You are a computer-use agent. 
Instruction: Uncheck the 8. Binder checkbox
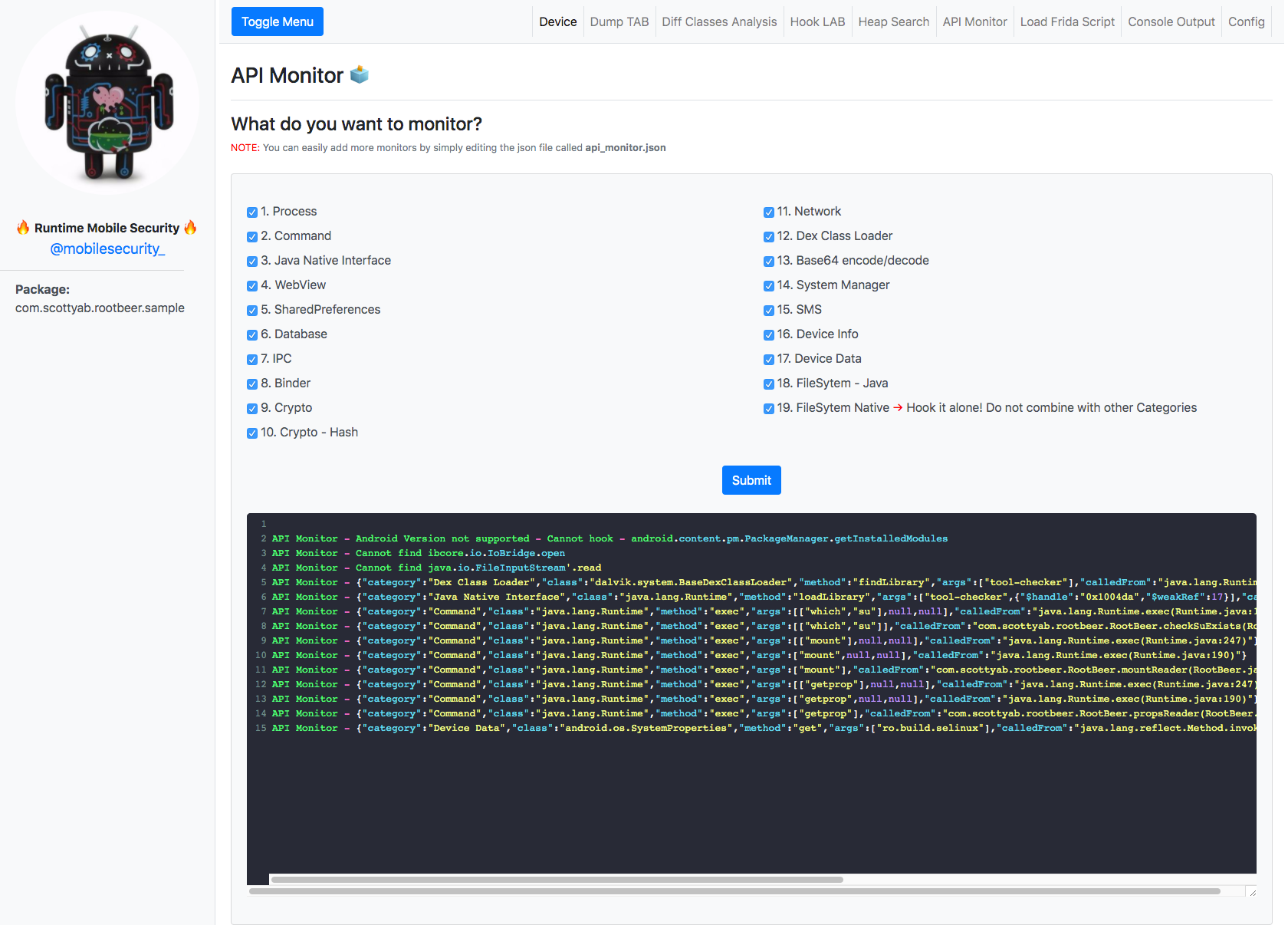tap(251, 384)
